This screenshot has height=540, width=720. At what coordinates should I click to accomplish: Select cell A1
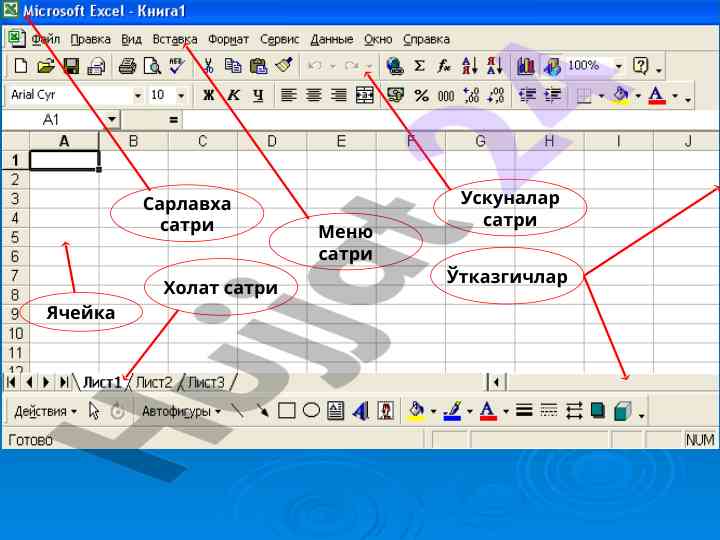(x=64, y=161)
